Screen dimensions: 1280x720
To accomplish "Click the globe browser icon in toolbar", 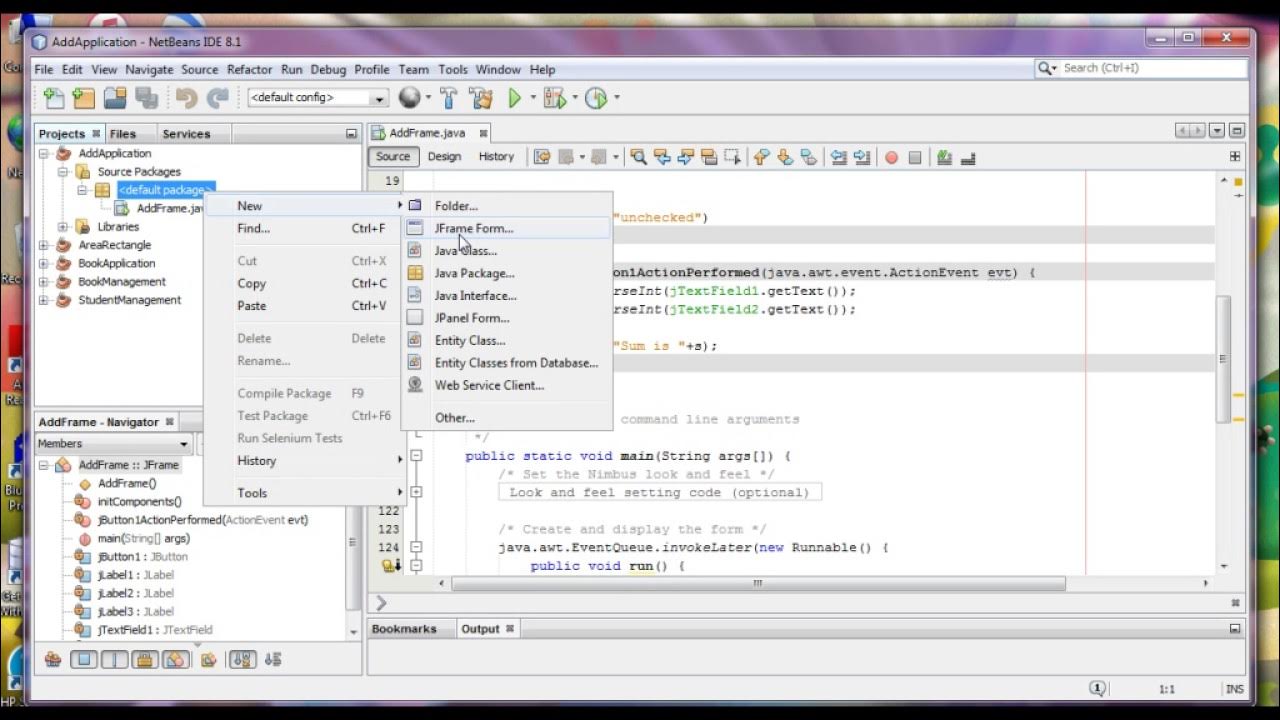I will [x=409, y=97].
